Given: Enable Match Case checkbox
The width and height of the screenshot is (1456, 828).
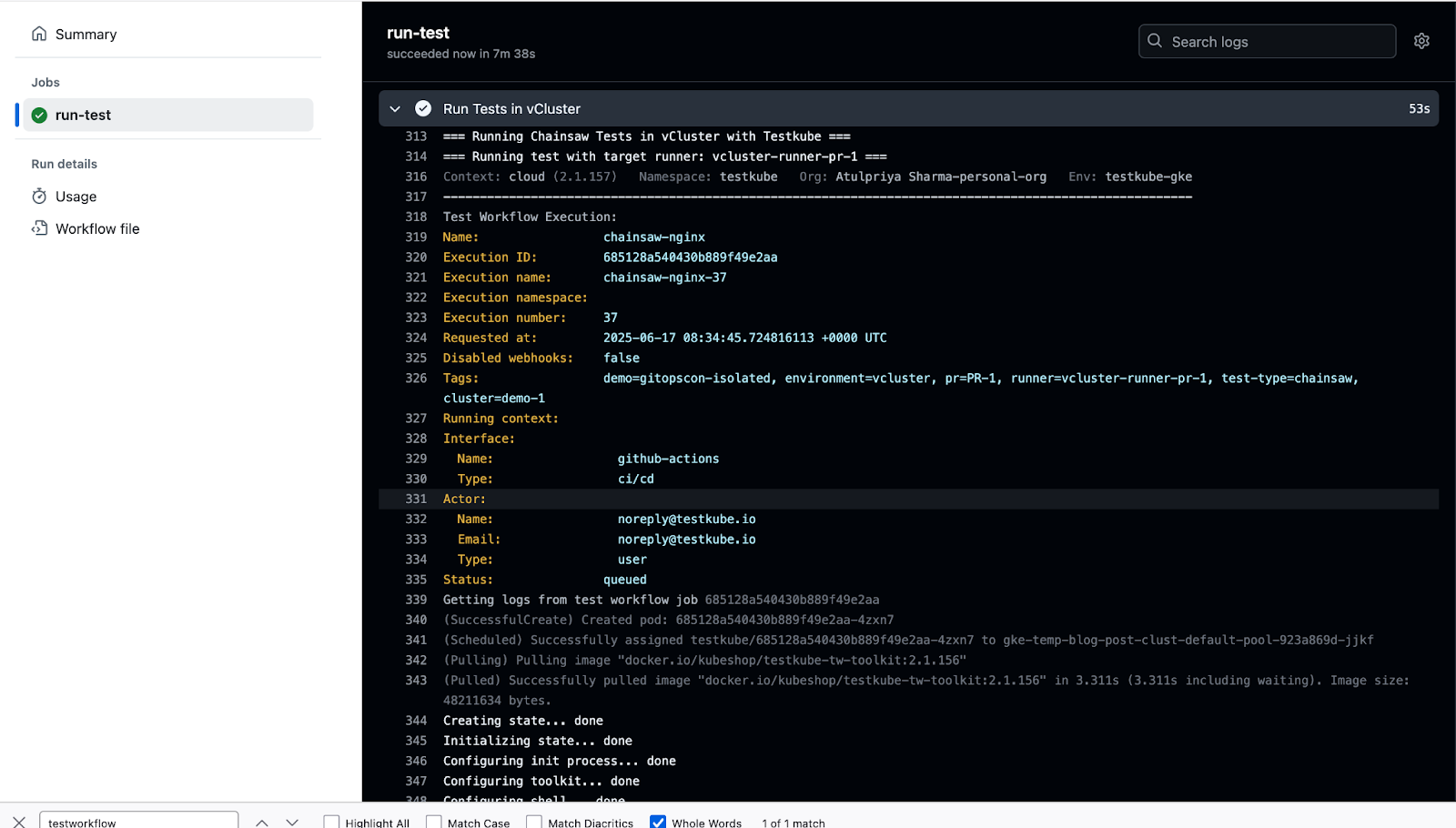Looking at the screenshot, I should 434,822.
